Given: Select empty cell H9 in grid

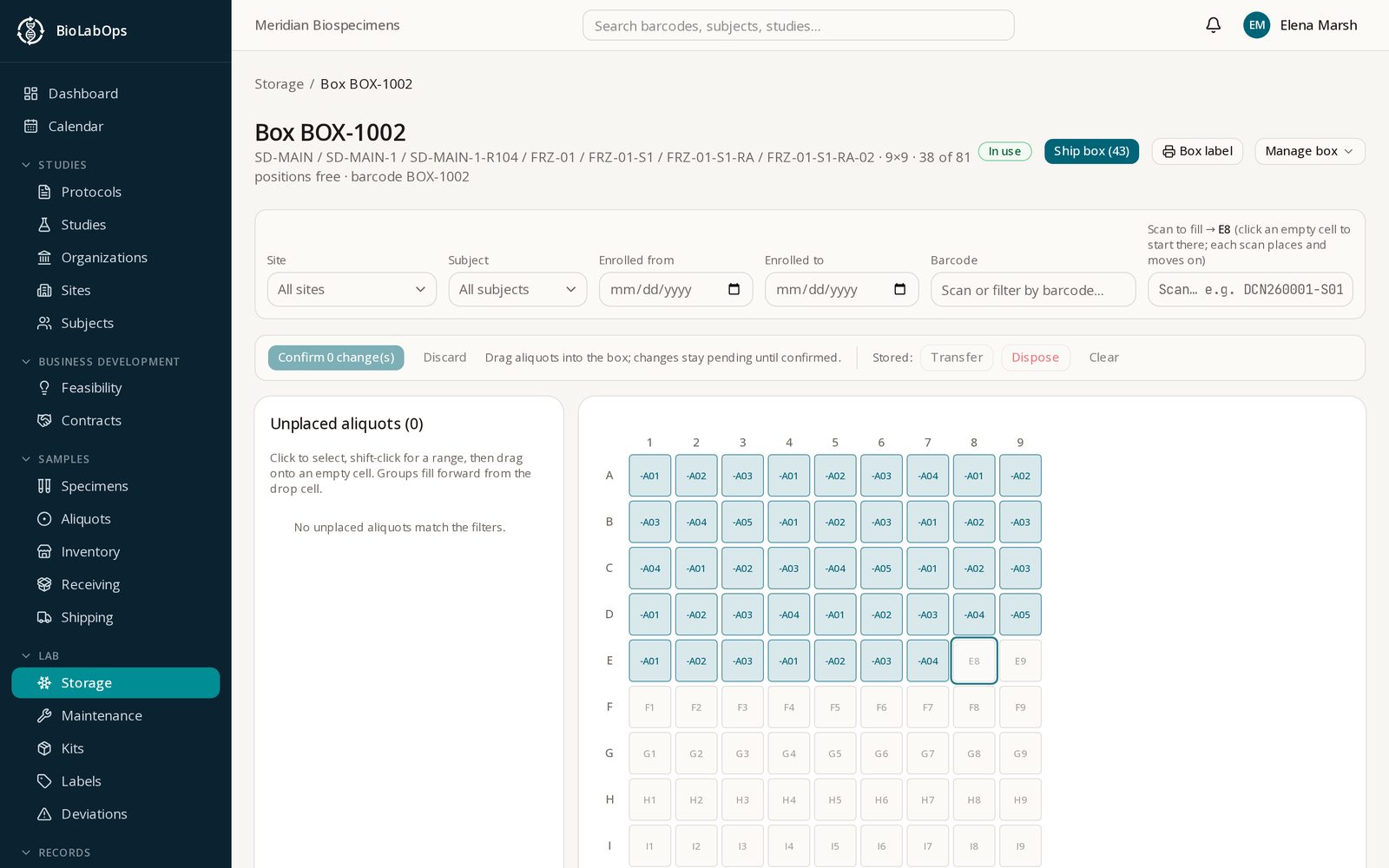Looking at the screenshot, I should coord(1020,799).
